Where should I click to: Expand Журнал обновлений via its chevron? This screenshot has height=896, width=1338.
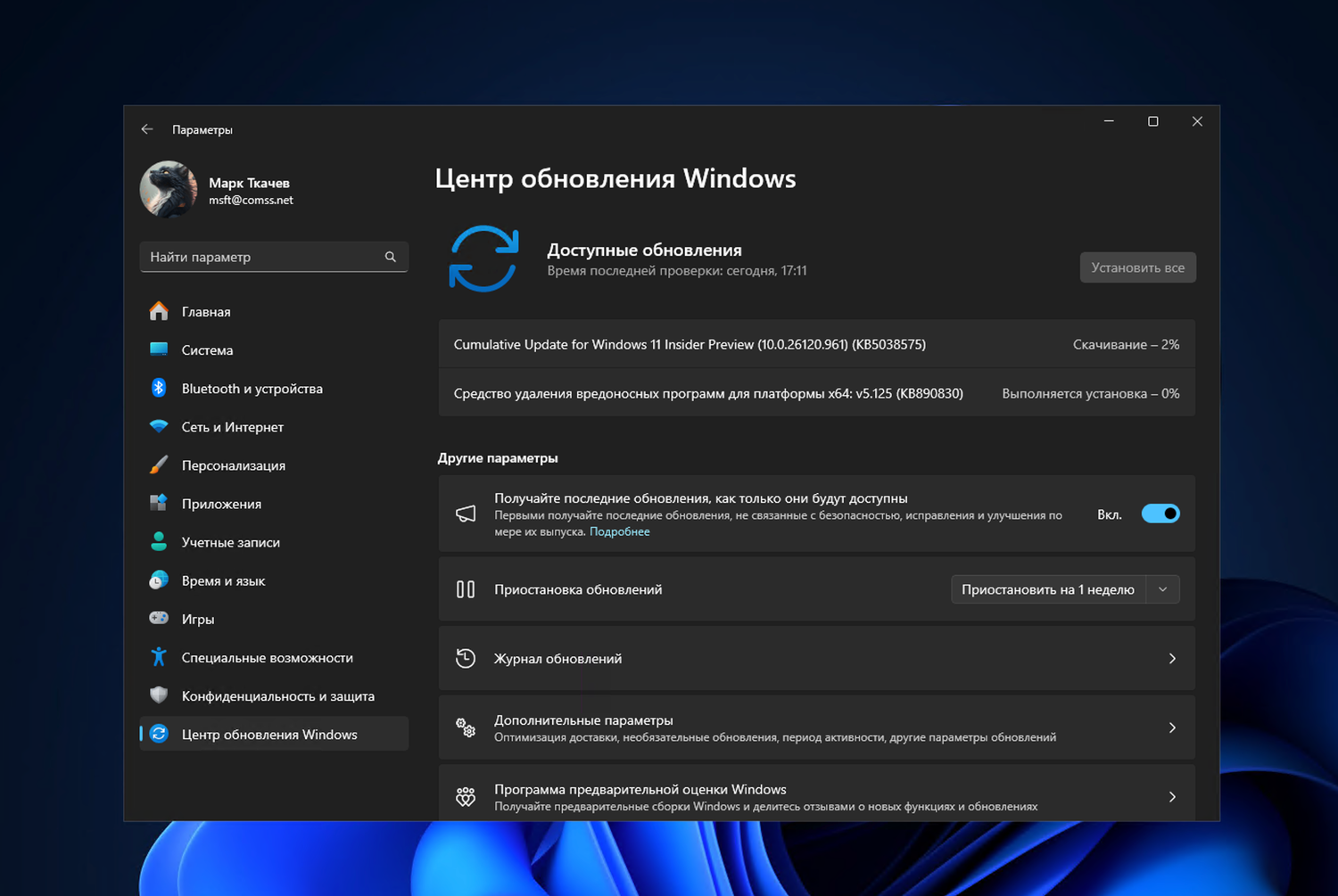tap(1172, 658)
